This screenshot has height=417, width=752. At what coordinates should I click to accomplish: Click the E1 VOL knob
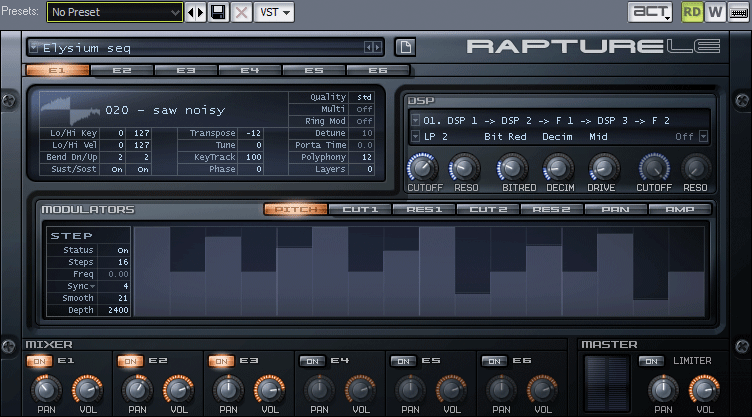87,390
